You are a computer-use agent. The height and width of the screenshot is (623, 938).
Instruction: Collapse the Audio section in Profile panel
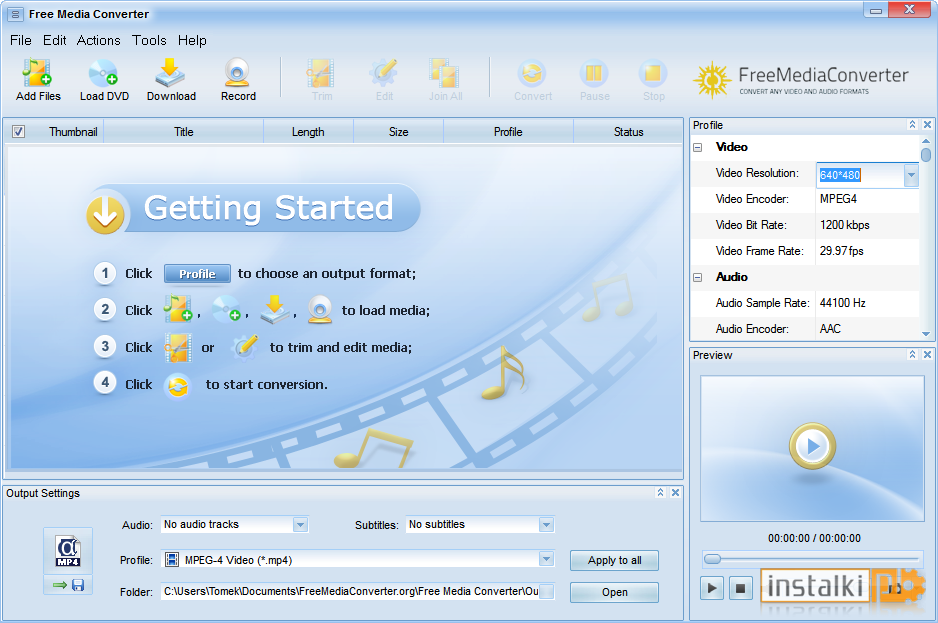click(698, 277)
